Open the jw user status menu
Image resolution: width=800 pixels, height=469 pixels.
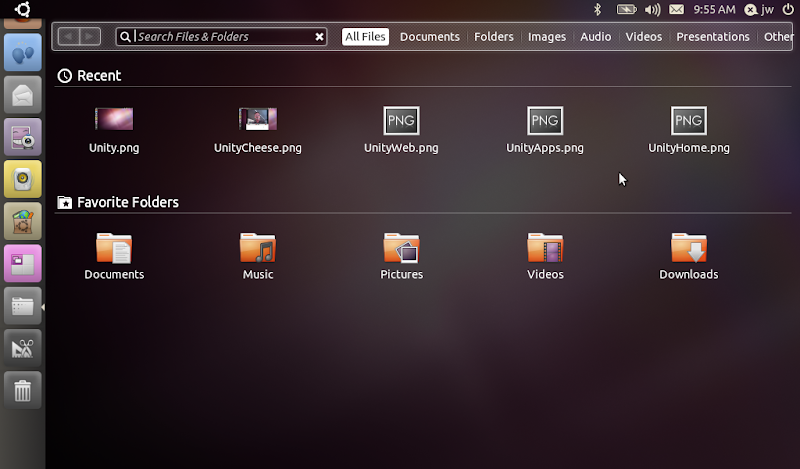[x=759, y=9]
